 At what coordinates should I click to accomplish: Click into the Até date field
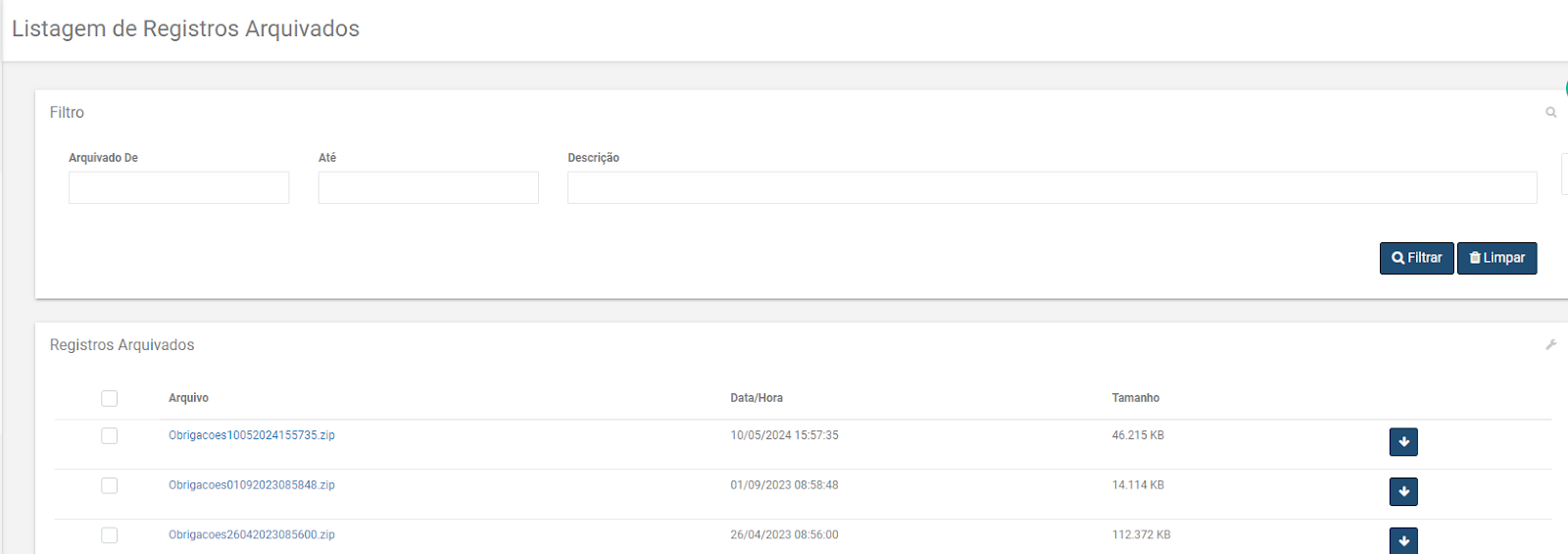[x=428, y=187]
